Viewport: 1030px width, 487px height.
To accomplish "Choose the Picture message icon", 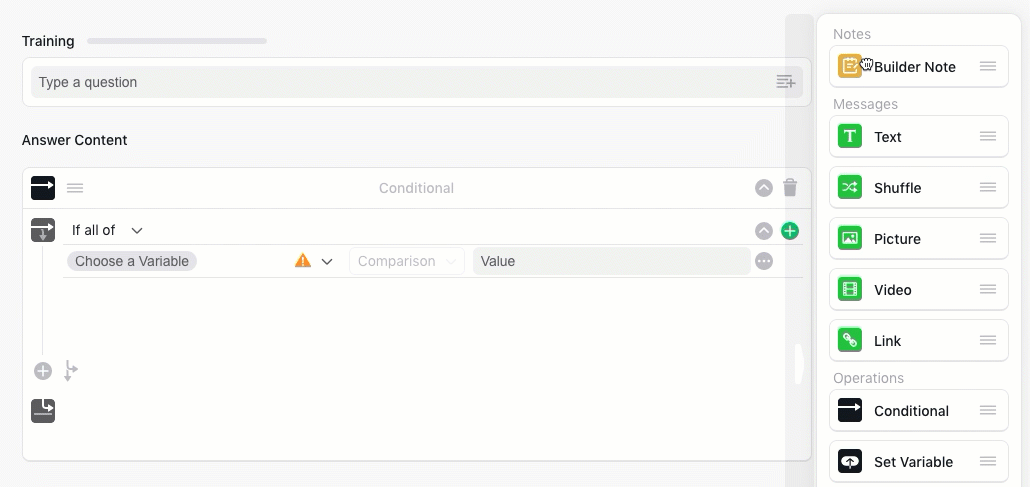I will click(x=850, y=239).
